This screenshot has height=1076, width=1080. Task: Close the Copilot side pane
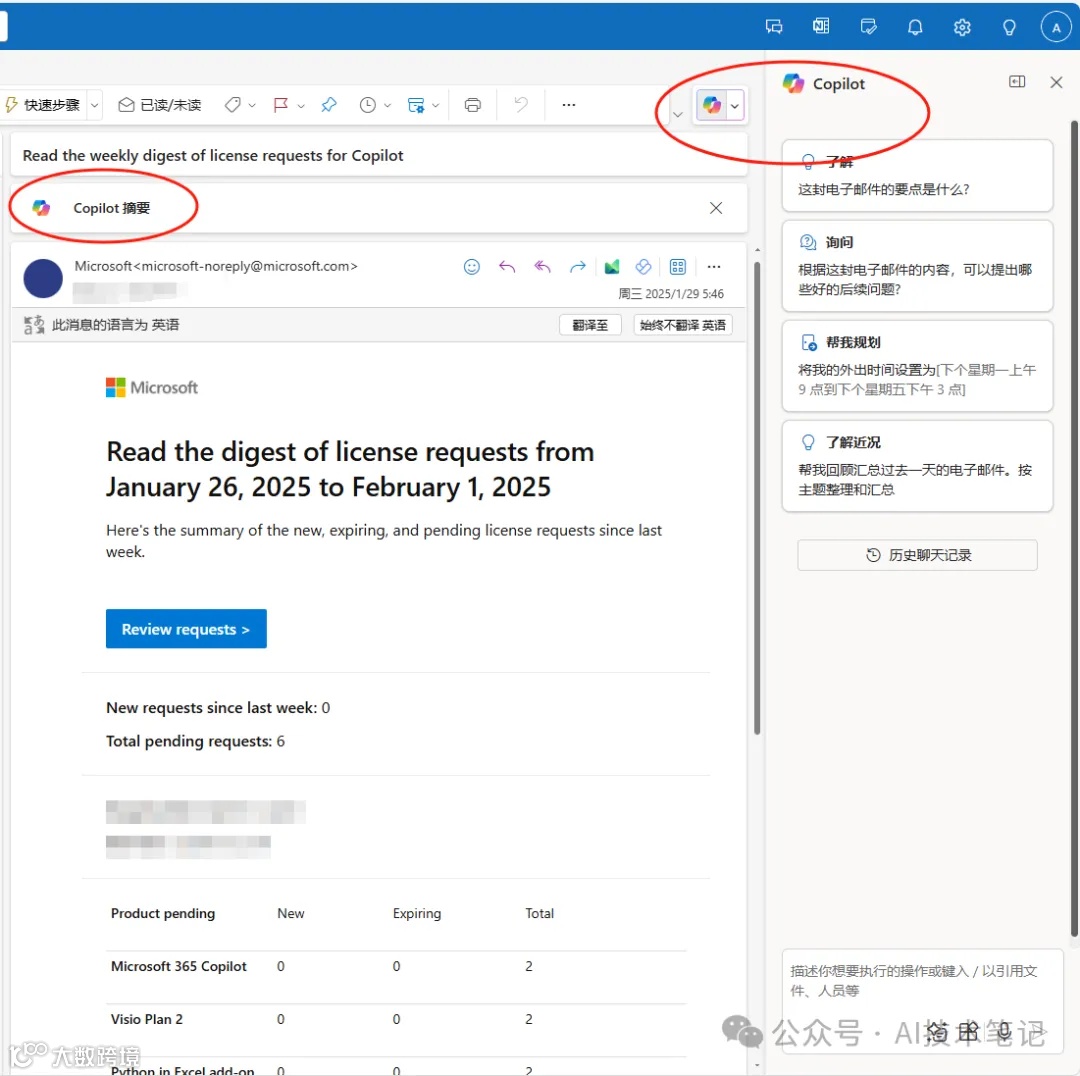pyautogui.click(x=1057, y=83)
